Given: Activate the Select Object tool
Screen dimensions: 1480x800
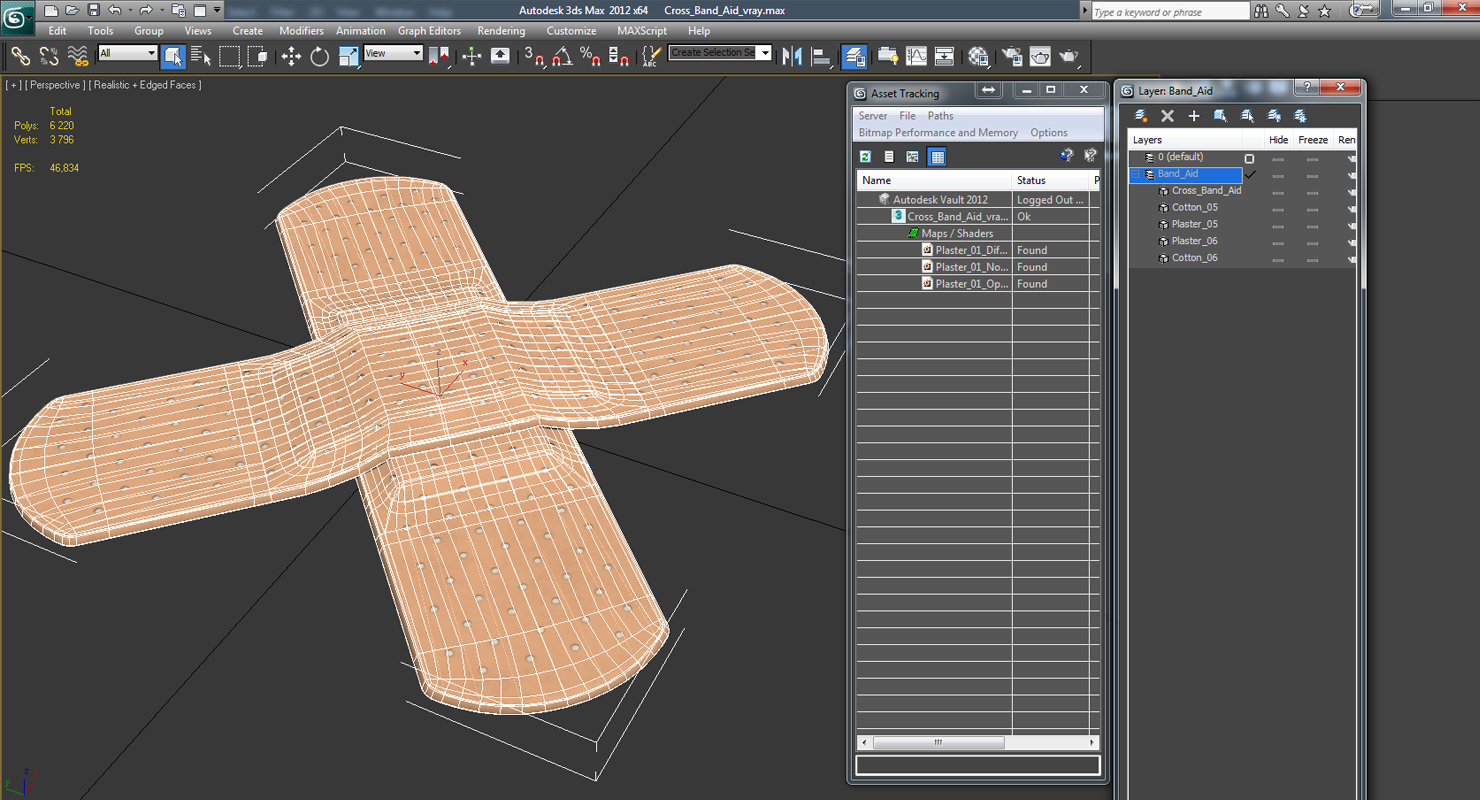Looking at the screenshot, I should (173, 57).
